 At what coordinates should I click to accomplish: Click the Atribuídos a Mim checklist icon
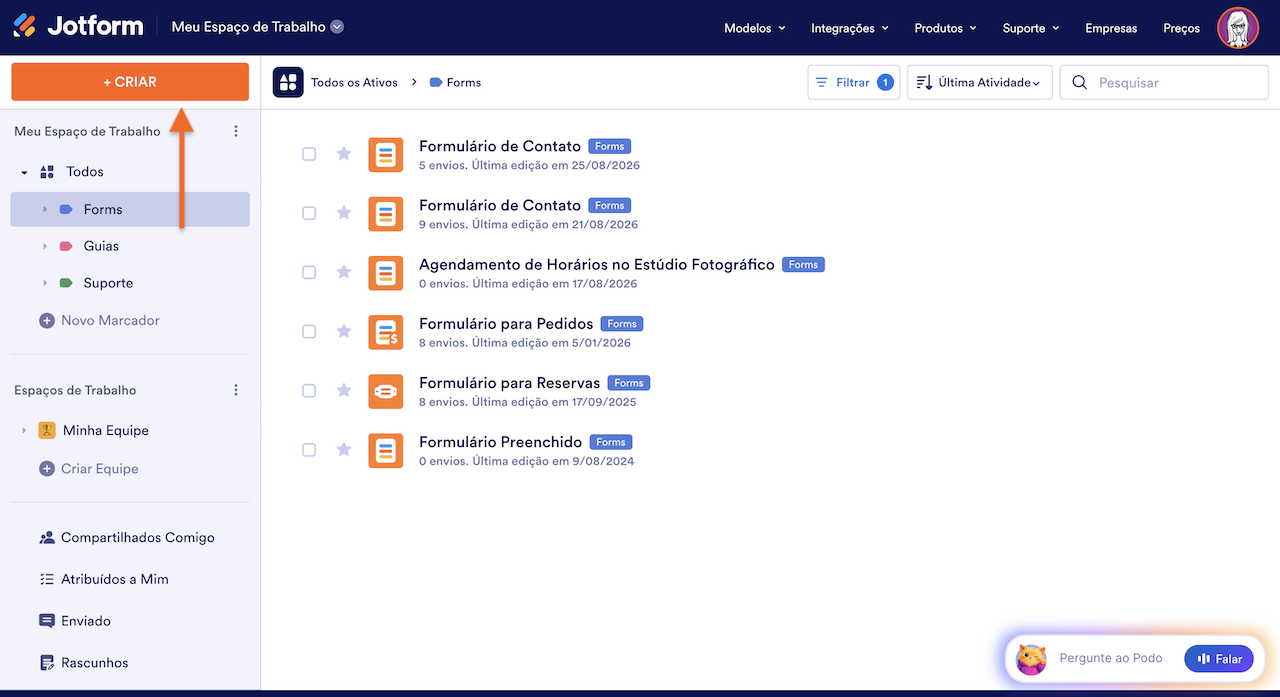click(x=46, y=579)
